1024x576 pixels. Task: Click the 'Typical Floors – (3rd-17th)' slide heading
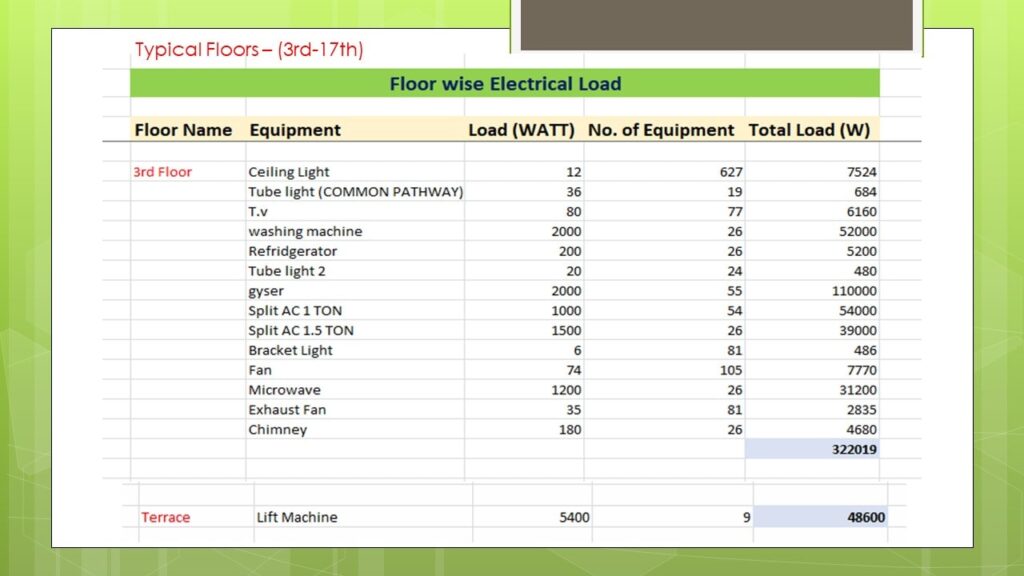click(x=249, y=49)
